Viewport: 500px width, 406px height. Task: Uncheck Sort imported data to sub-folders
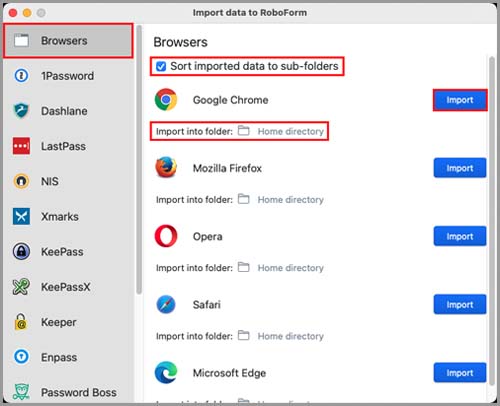161,66
